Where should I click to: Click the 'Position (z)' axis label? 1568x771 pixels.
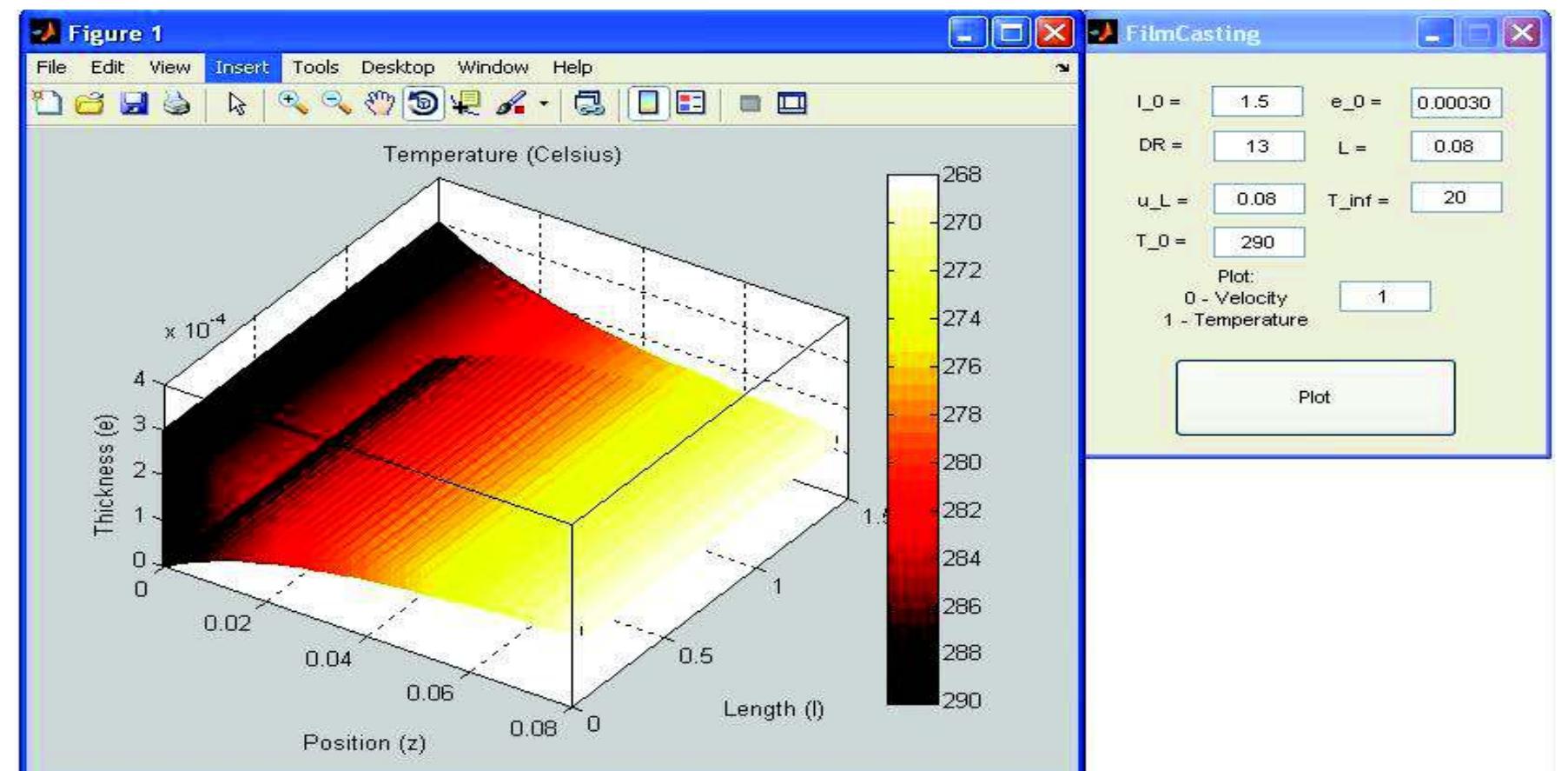(x=364, y=742)
